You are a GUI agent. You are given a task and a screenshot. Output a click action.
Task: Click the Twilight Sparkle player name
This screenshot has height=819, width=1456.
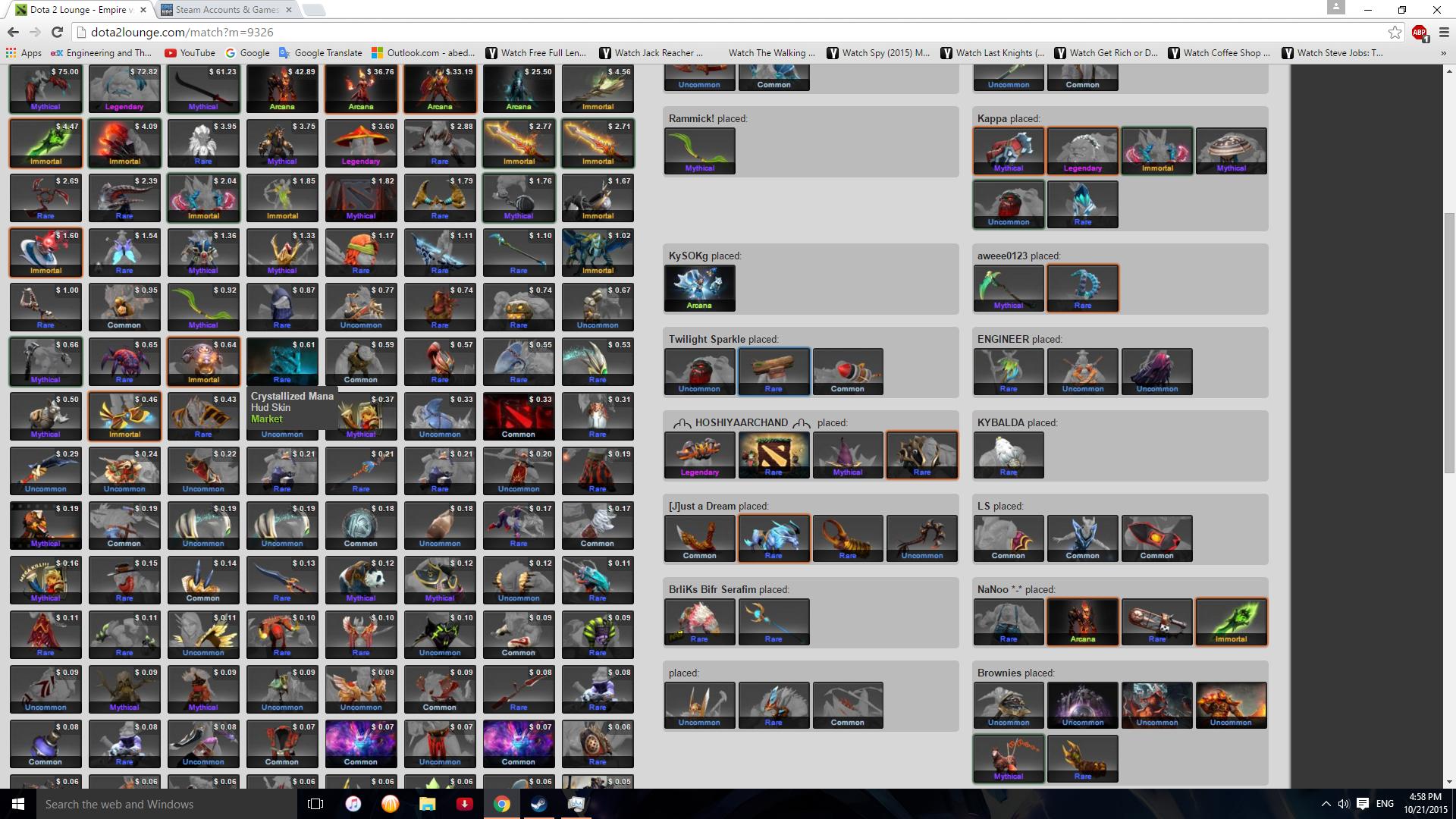pos(707,339)
